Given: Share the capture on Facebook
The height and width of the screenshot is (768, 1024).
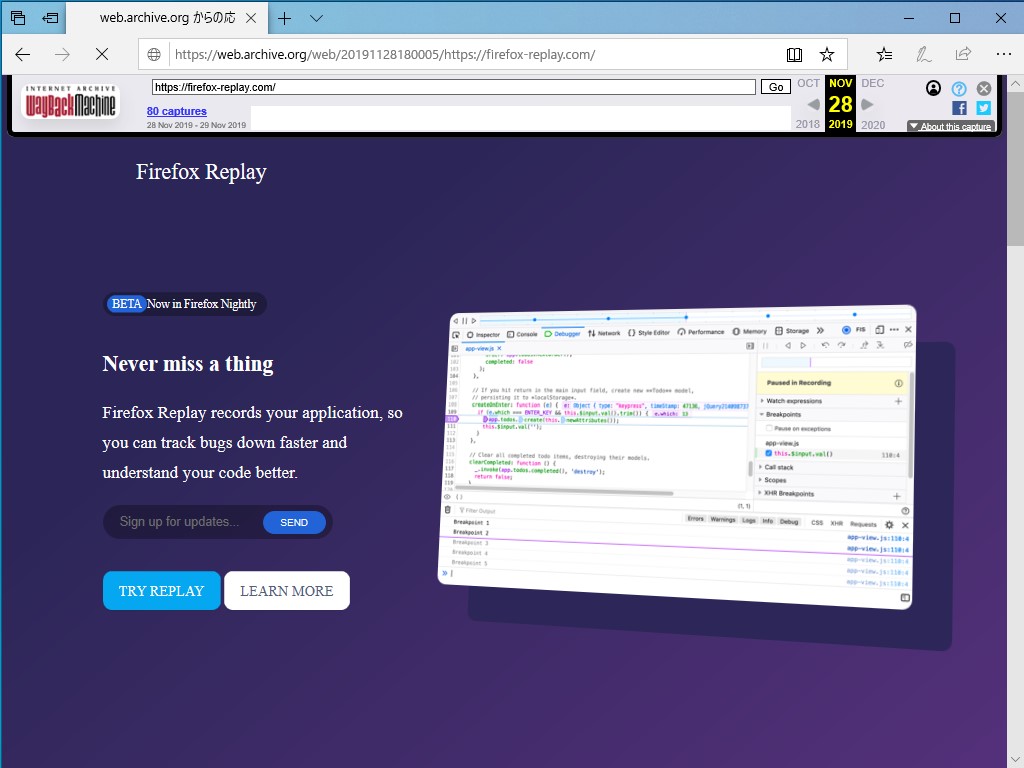Looking at the screenshot, I should click(959, 107).
